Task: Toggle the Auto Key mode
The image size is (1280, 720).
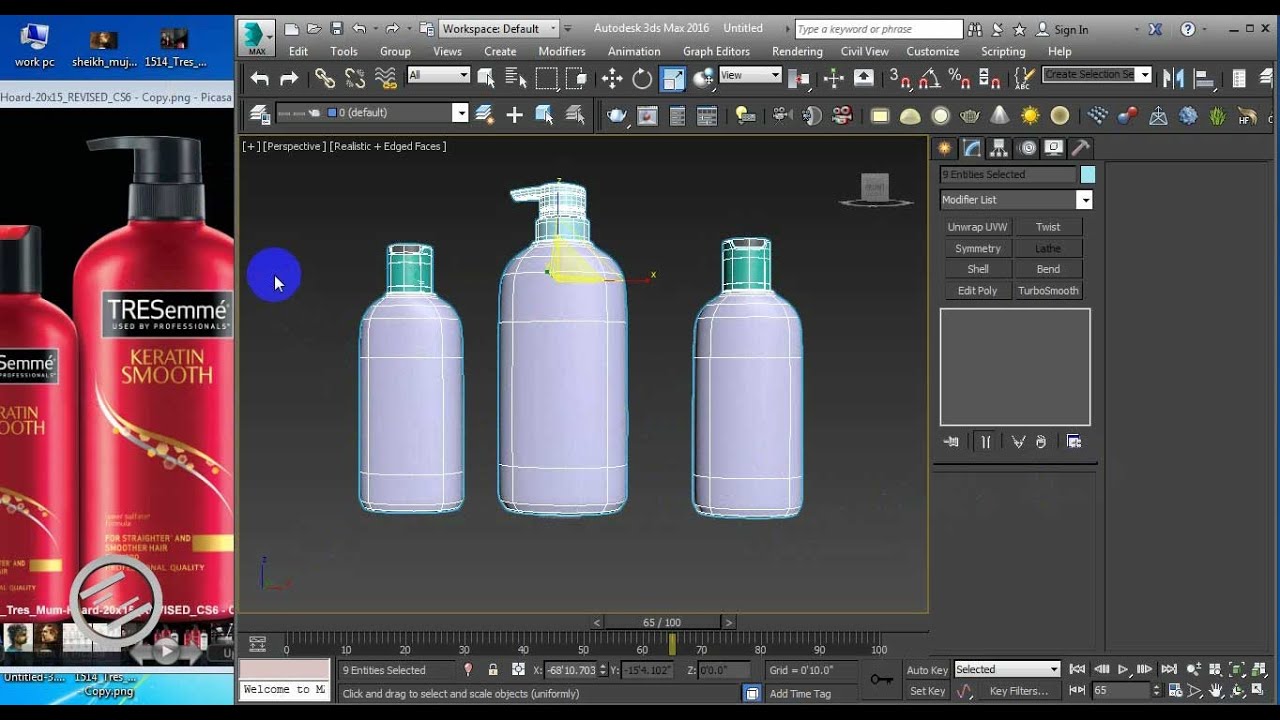Action: [926, 670]
